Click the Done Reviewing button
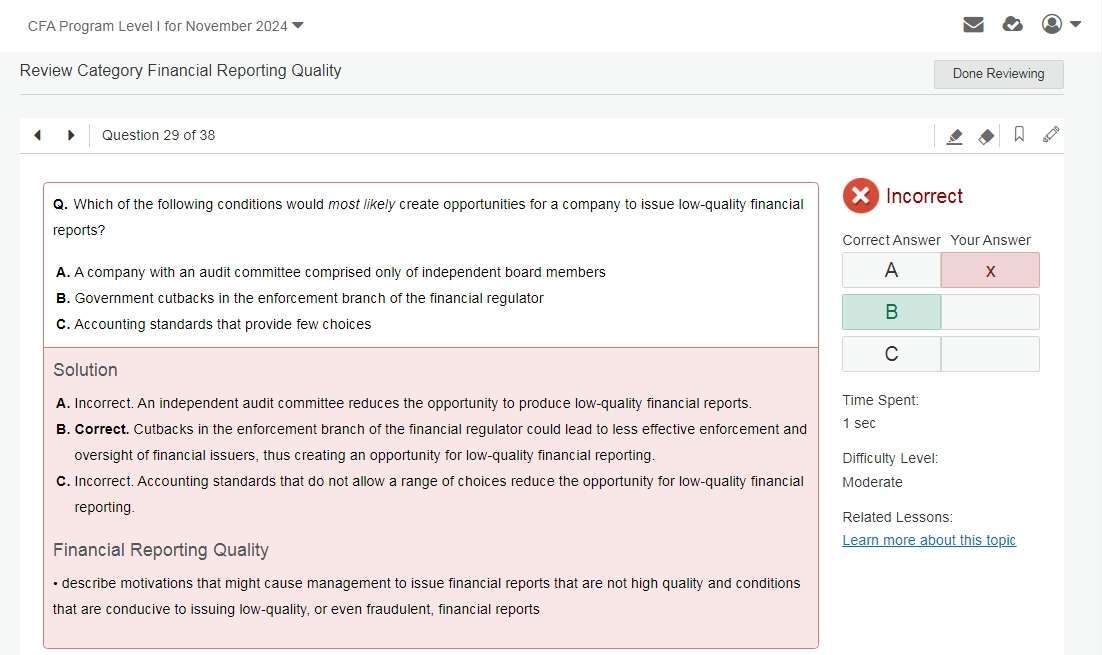Image resolution: width=1102 pixels, height=655 pixels. pyautogui.click(x=998, y=74)
